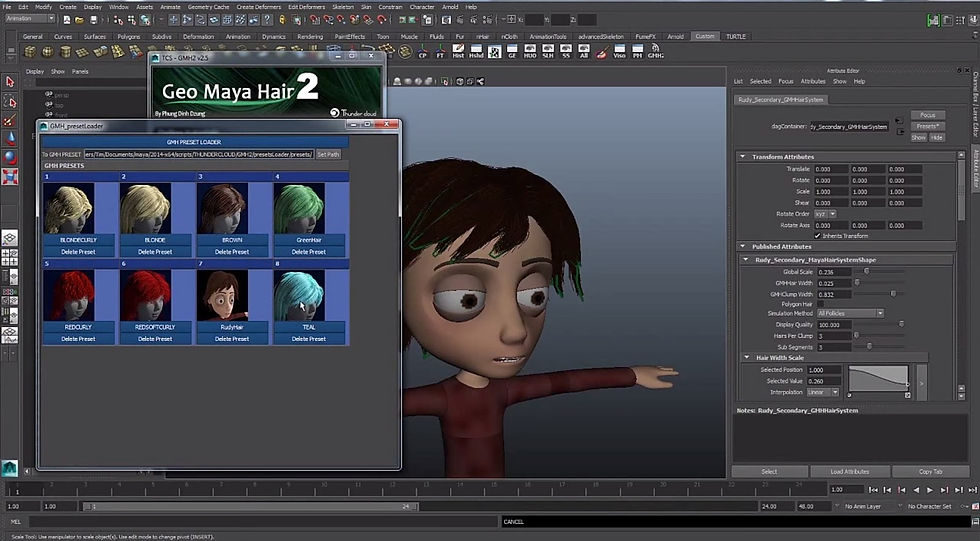Open the Animation menu set dropdown
The height and width of the screenshot is (541, 980).
[30, 19]
